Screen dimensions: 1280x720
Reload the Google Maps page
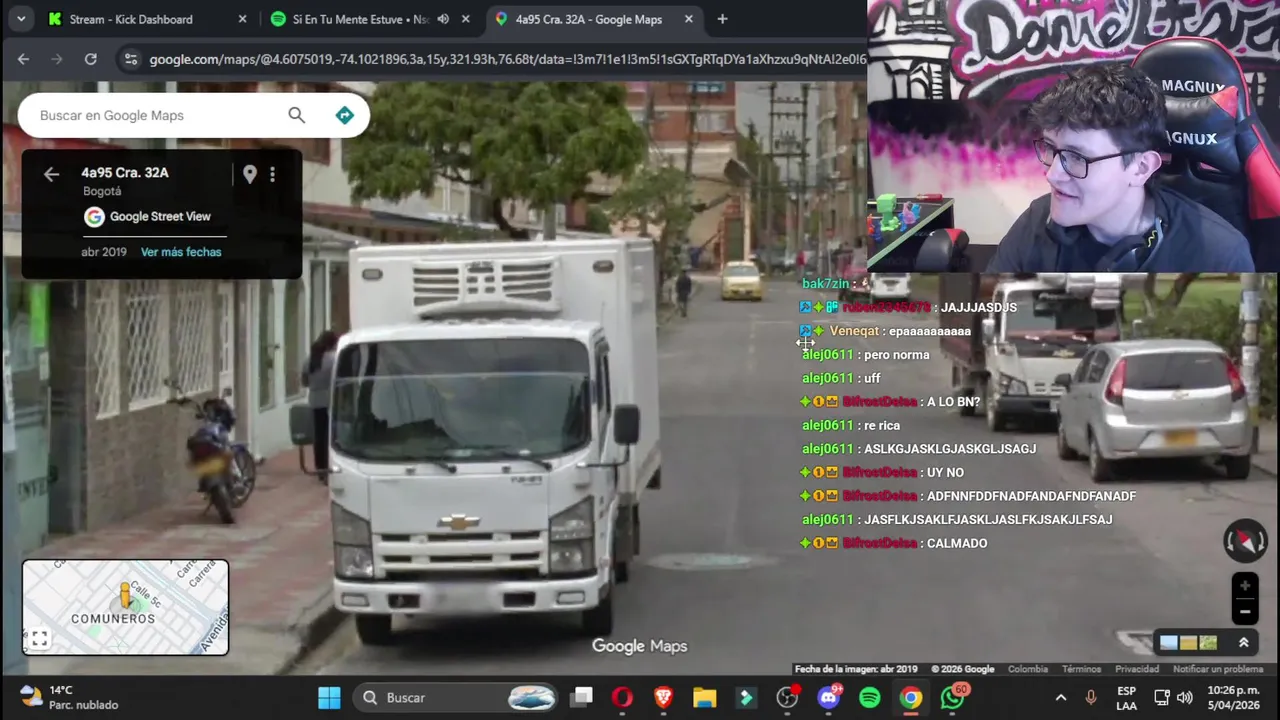pos(90,59)
